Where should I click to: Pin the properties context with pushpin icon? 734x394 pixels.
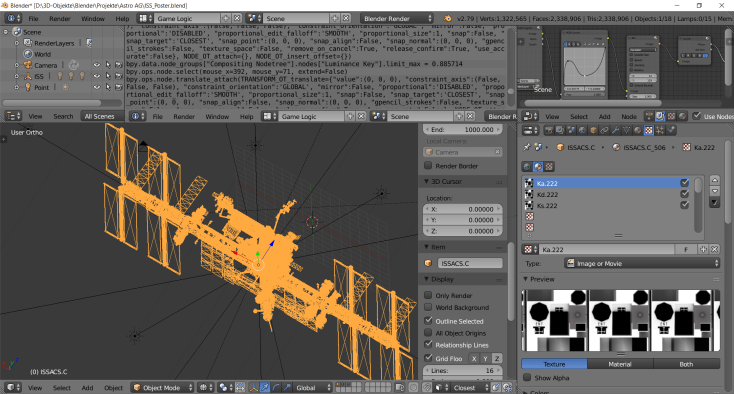tap(527, 147)
